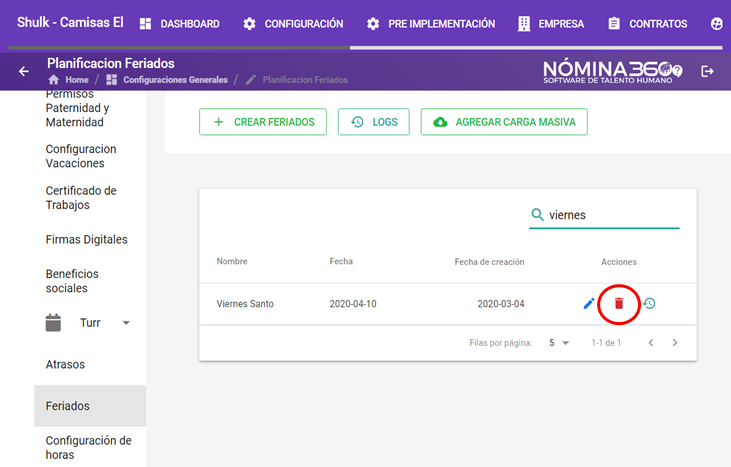Image resolution: width=731 pixels, height=467 pixels.
Task: Click the Nombre column header
Action: [232, 261]
